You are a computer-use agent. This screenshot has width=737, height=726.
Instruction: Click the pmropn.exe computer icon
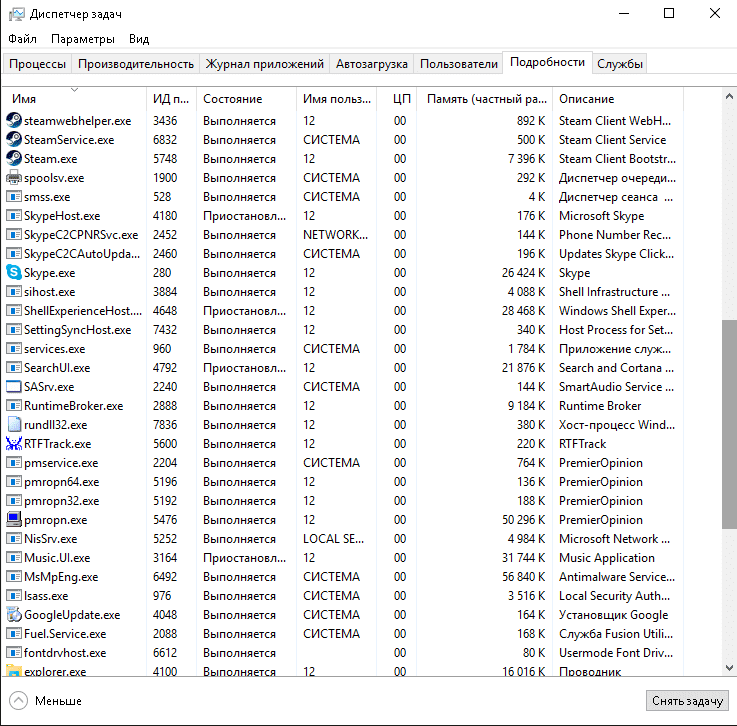(14, 519)
